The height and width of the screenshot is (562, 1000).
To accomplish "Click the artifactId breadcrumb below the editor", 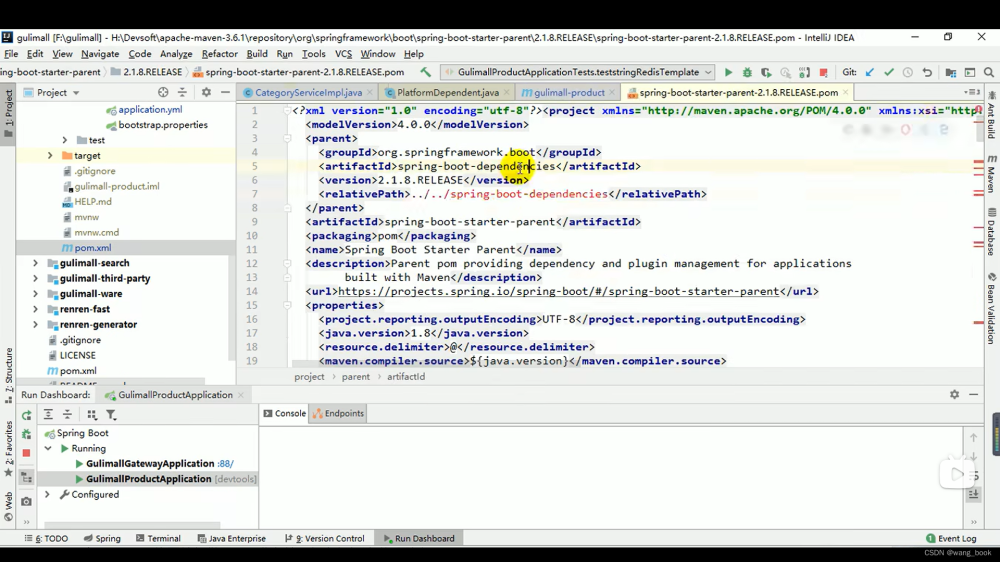I will pos(406,377).
